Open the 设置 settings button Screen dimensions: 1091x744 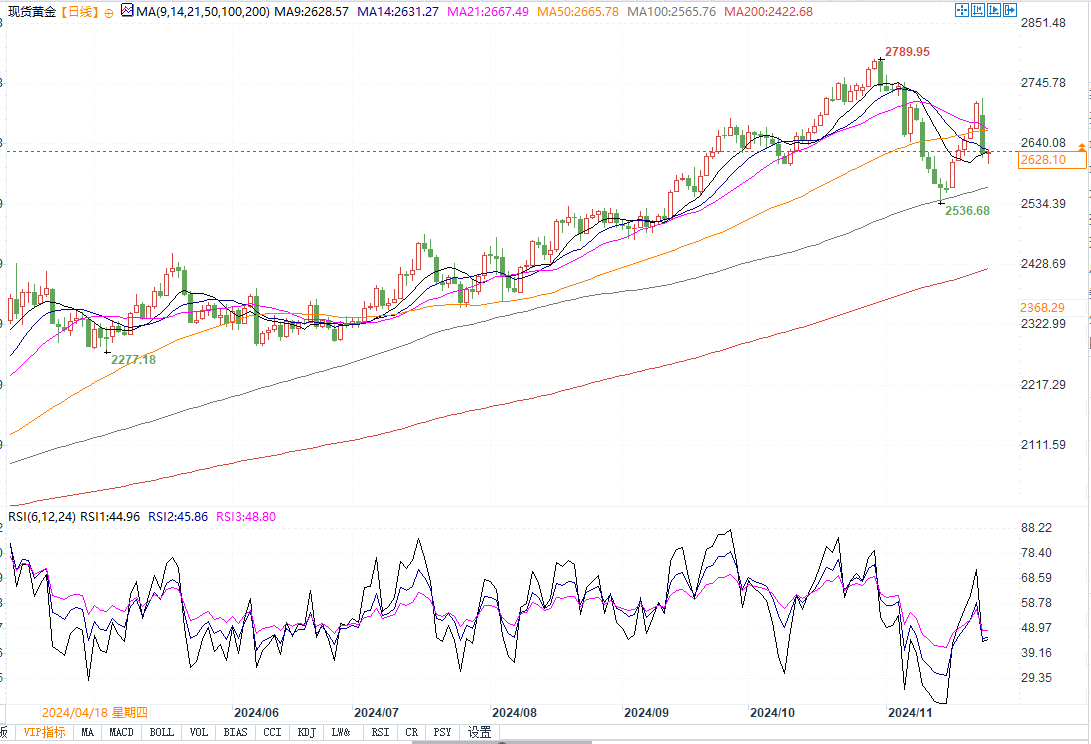(479, 732)
